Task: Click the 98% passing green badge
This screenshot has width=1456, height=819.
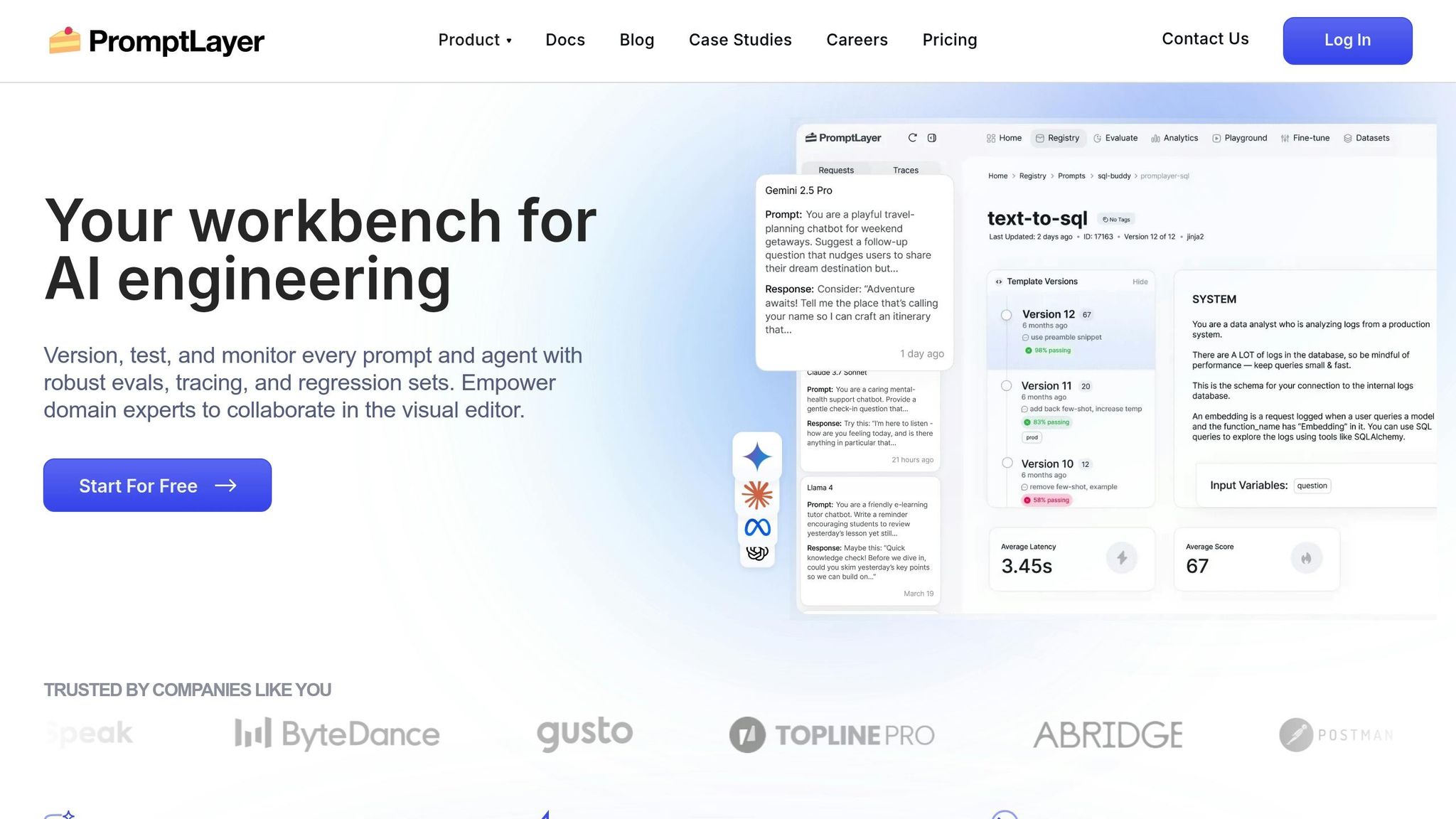Action: point(1048,350)
